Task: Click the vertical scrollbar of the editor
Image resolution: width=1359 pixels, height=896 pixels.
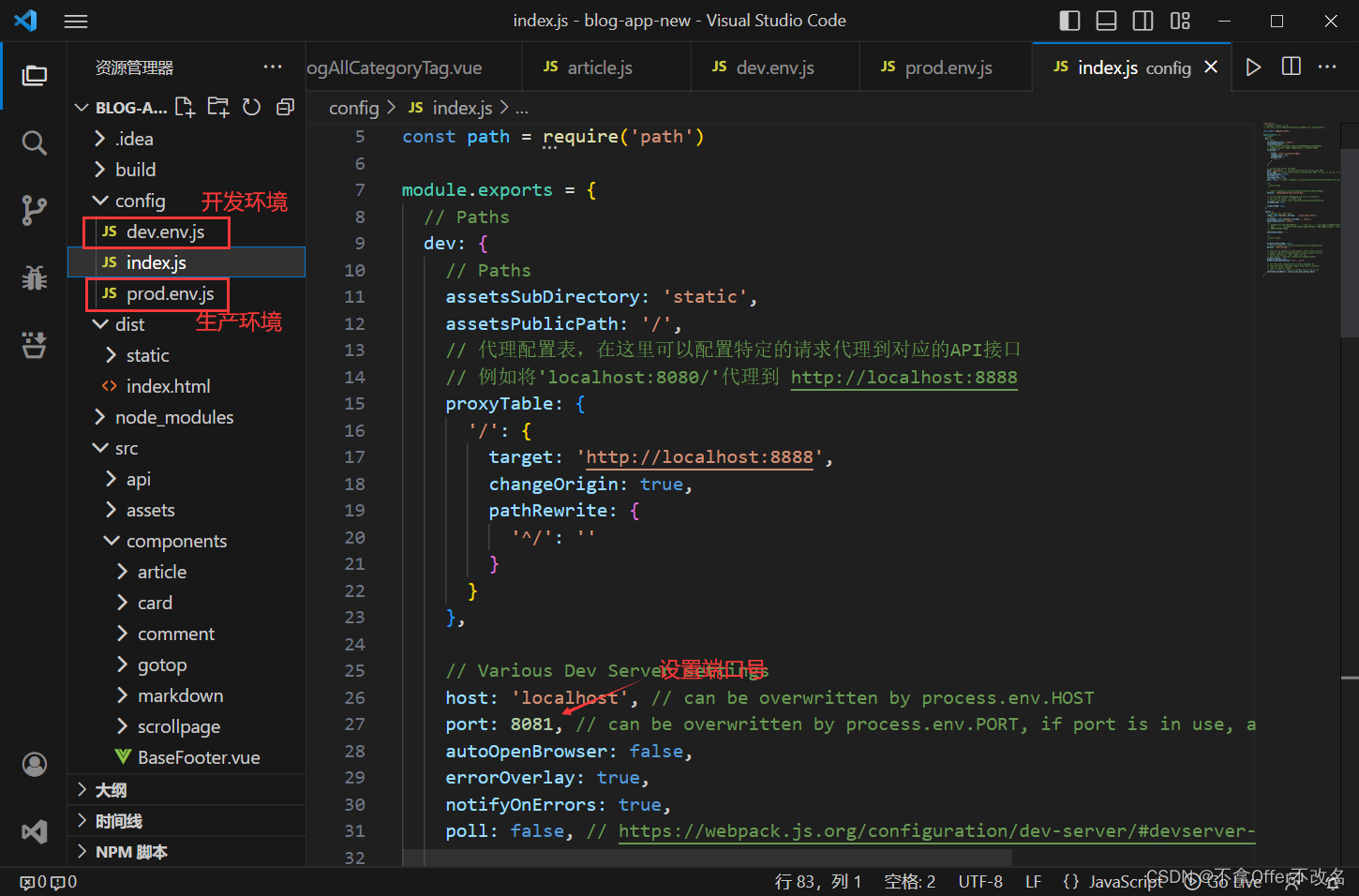Action: click(1350, 244)
